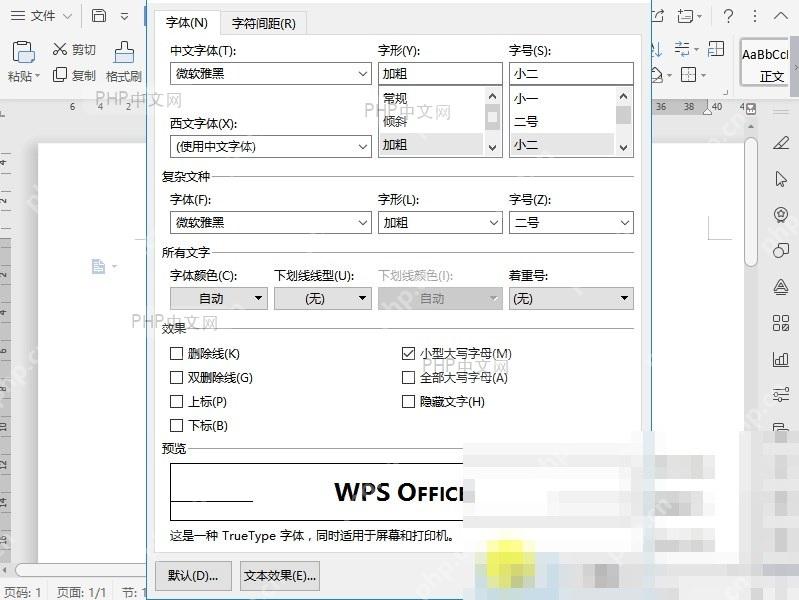Click the star badge icon in sidebar
Viewport: 799px width, 600px height.
tap(781, 215)
